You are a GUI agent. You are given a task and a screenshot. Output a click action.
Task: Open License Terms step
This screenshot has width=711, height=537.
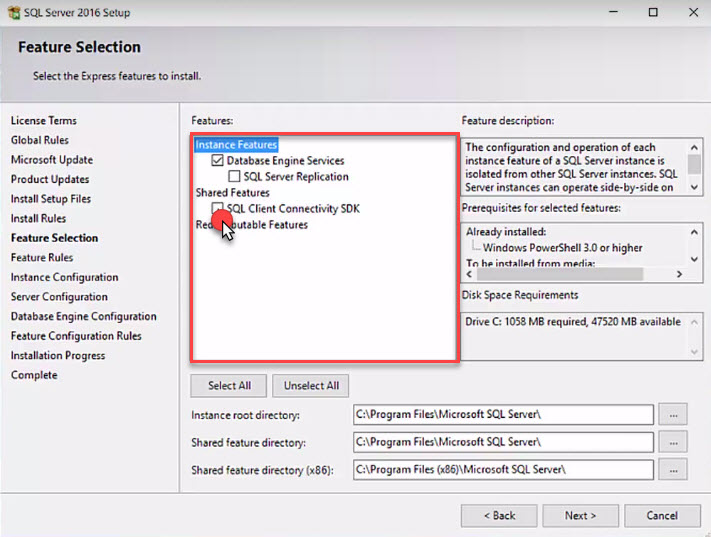point(44,121)
